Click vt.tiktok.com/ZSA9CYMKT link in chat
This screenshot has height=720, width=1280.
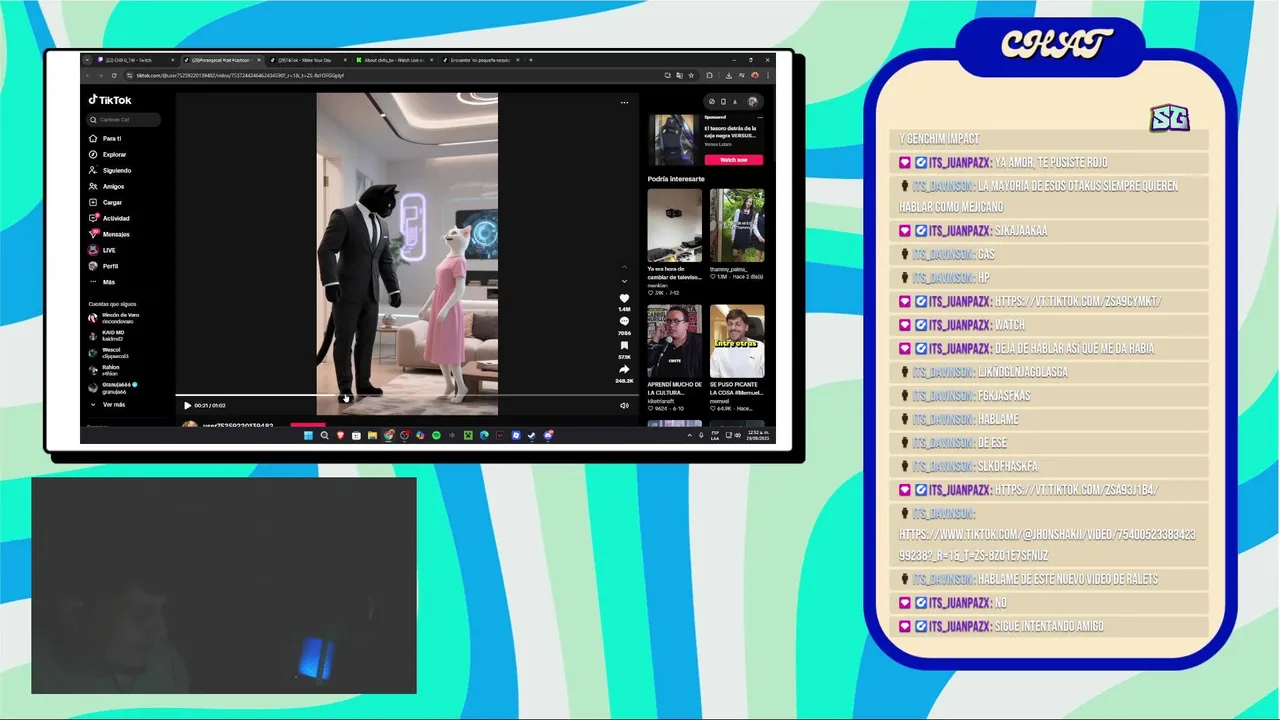pyautogui.click(x=1078, y=301)
